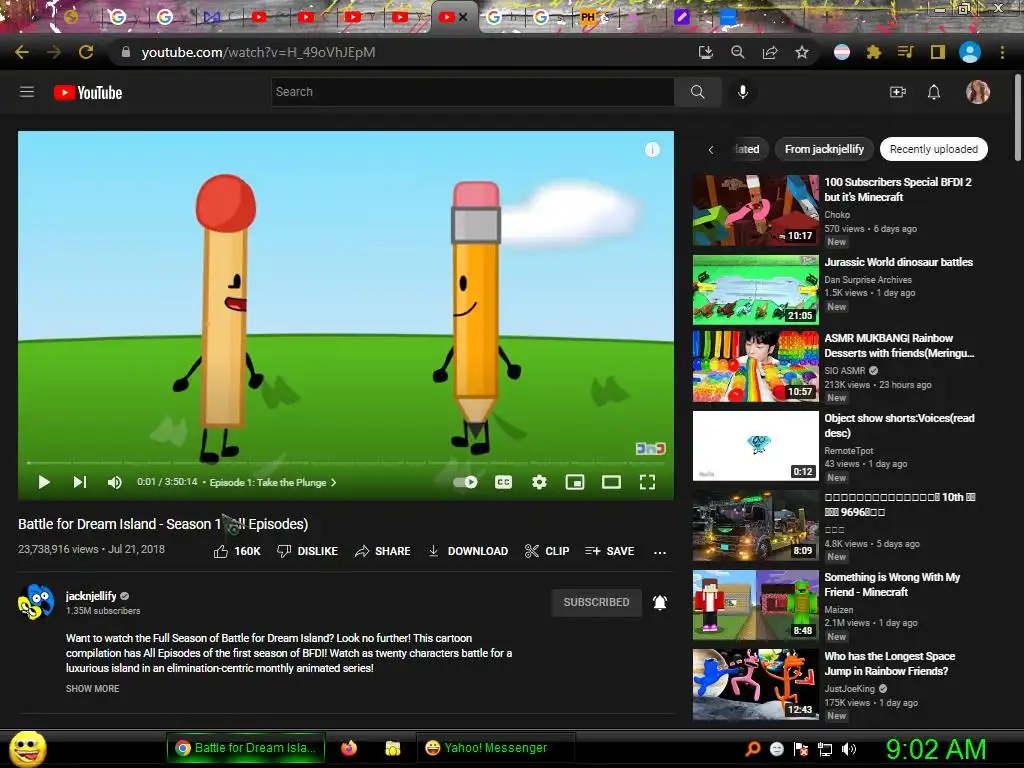Enter full screen mode
The width and height of the screenshot is (1024, 768).
[x=647, y=482]
